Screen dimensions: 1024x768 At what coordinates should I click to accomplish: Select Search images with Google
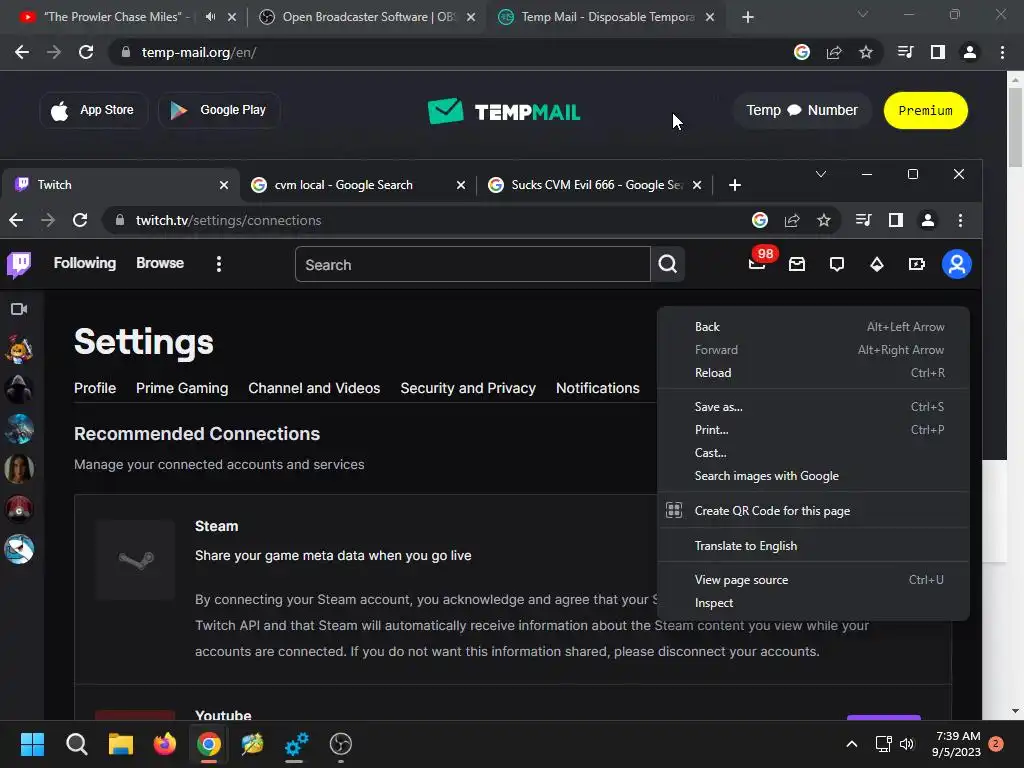tap(813, 476)
